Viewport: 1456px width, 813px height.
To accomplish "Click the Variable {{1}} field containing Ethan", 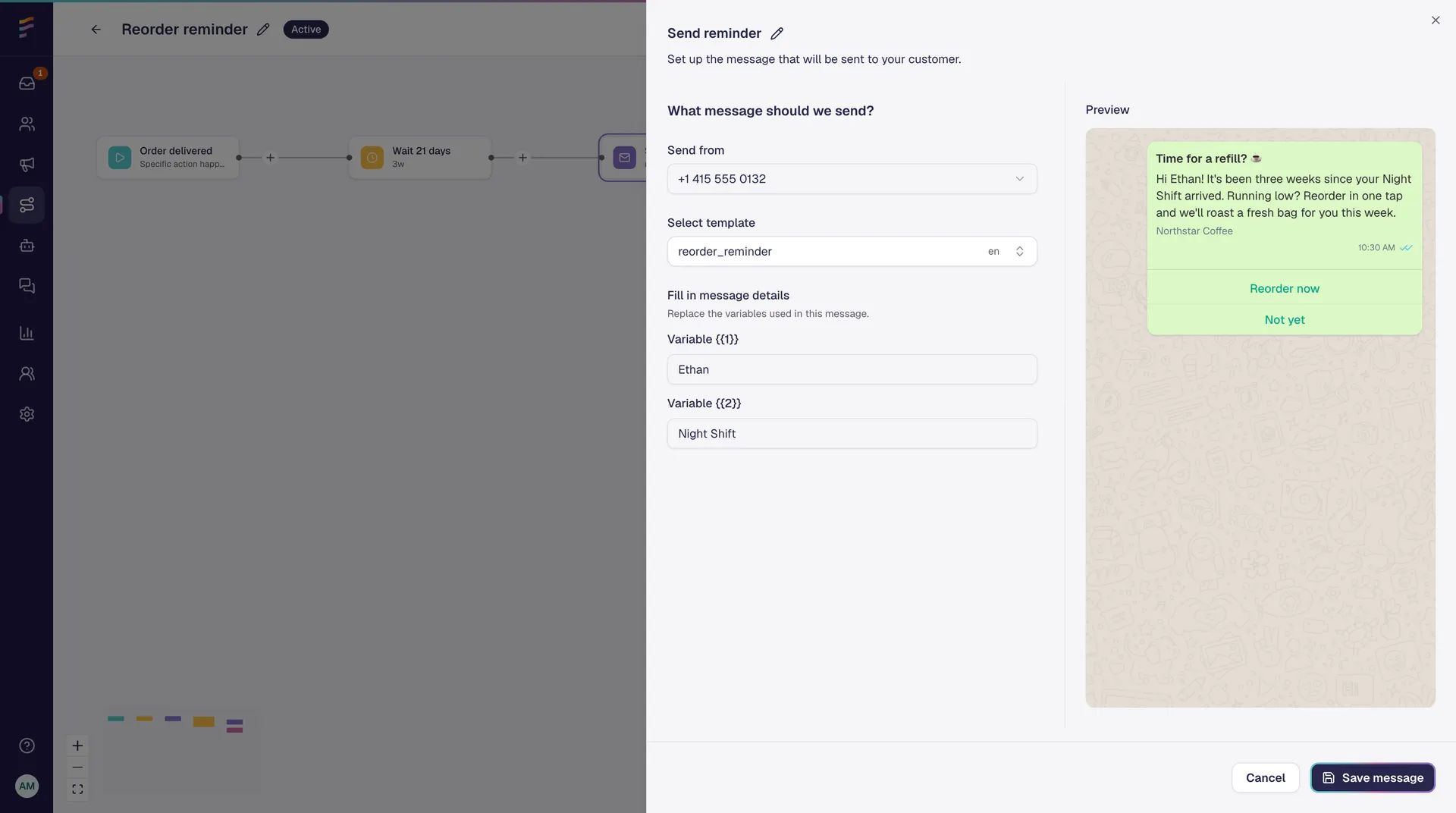I will [x=852, y=369].
